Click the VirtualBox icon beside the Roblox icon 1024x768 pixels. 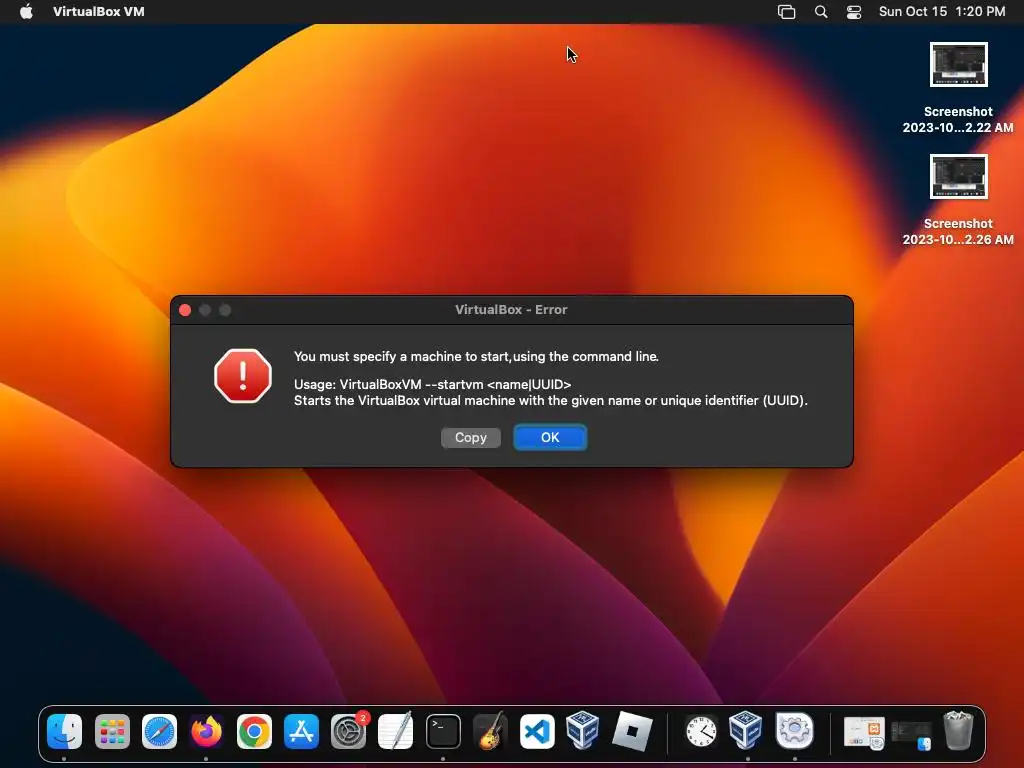click(x=583, y=730)
